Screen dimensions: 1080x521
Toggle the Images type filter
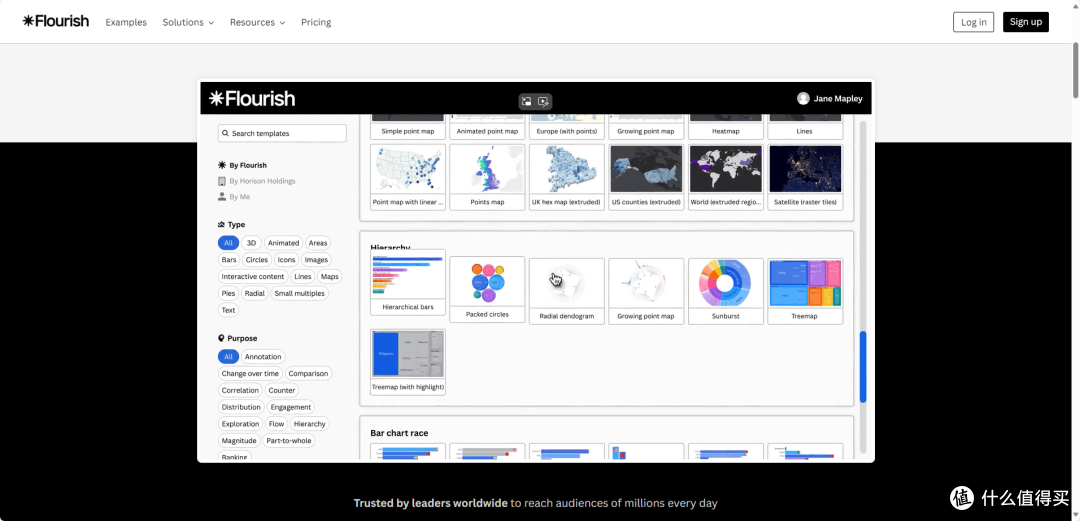316,260
